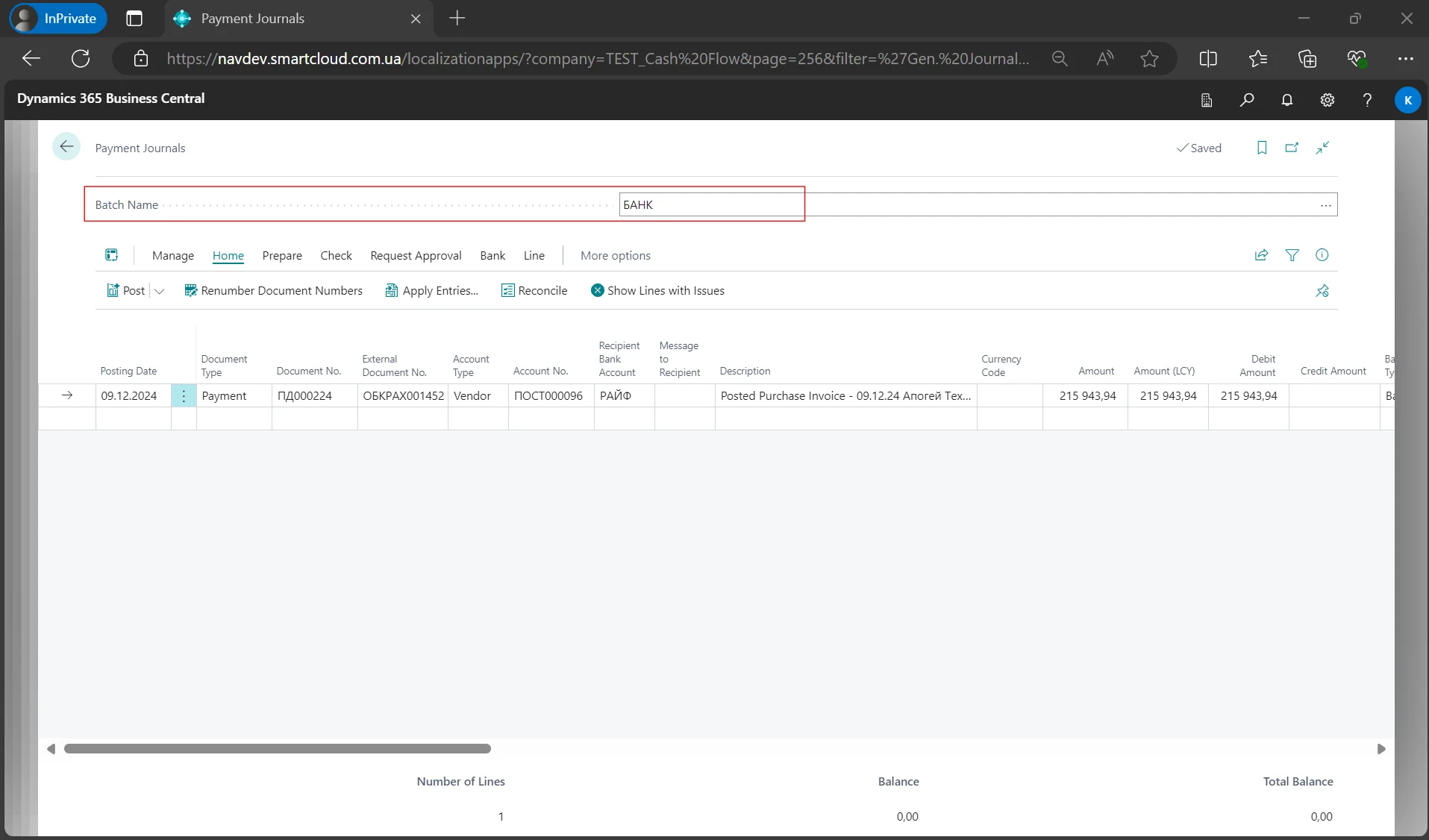Open Business Central settings gear
The height and width of the screenshot is (840, 1429).
point(1327,99)
